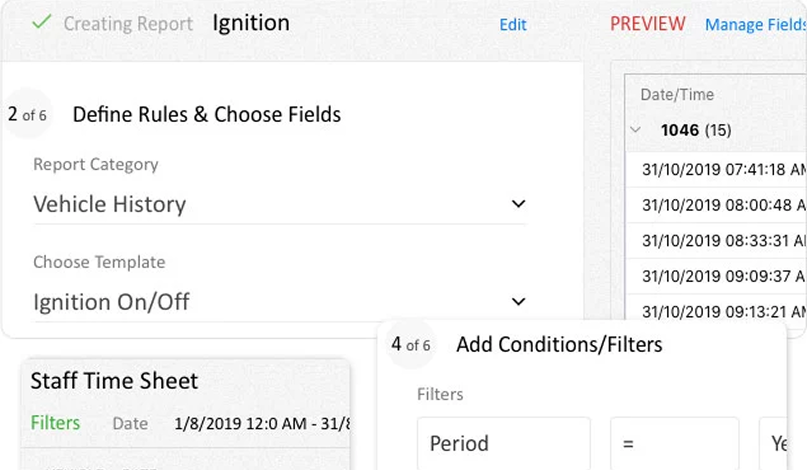Image resolution: width=807 pixels, height=470 pixels.
Task: Click the green checkmark beside Creating Report
Action: (41, 22)
